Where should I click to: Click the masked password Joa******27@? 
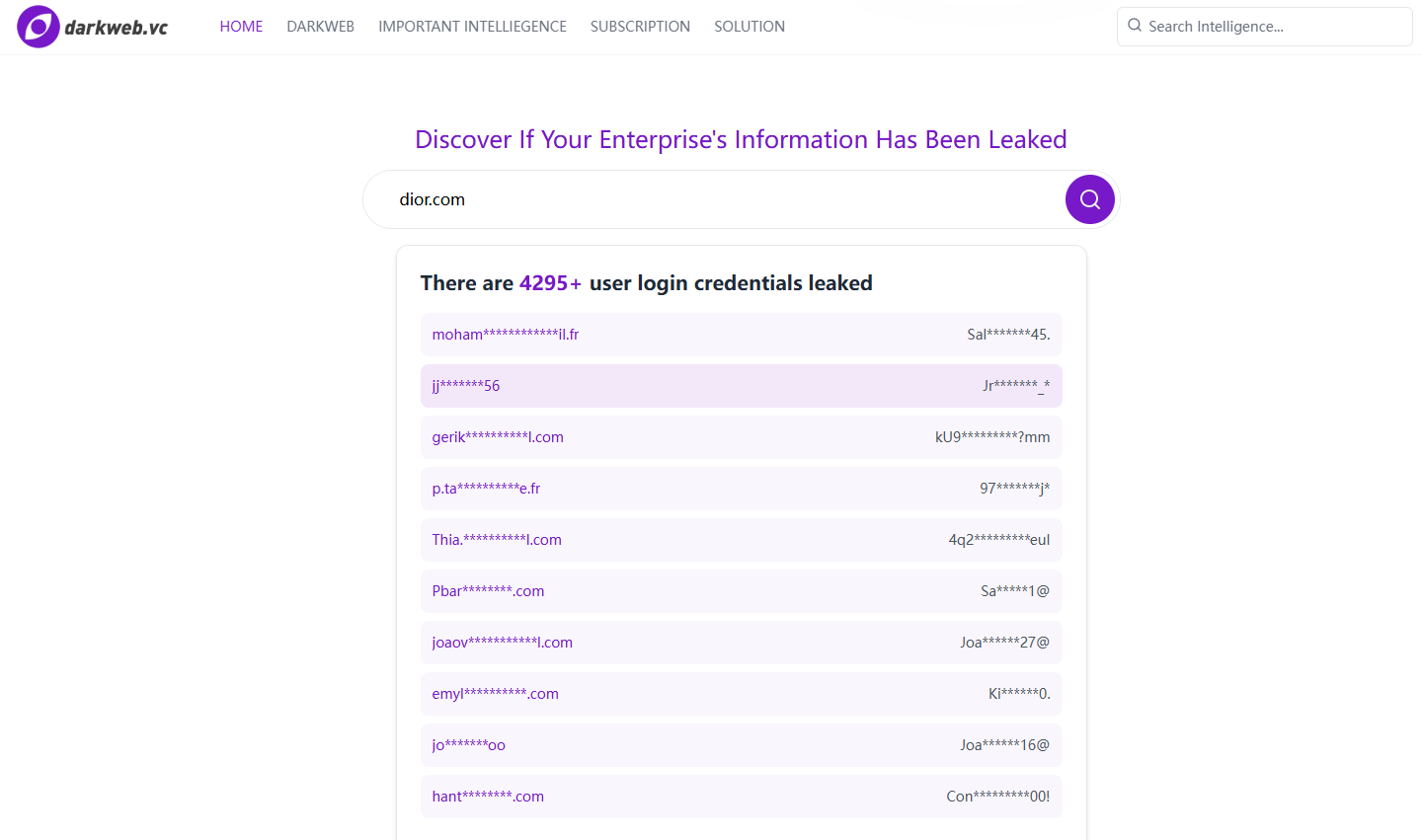(x=1005, y=643)
